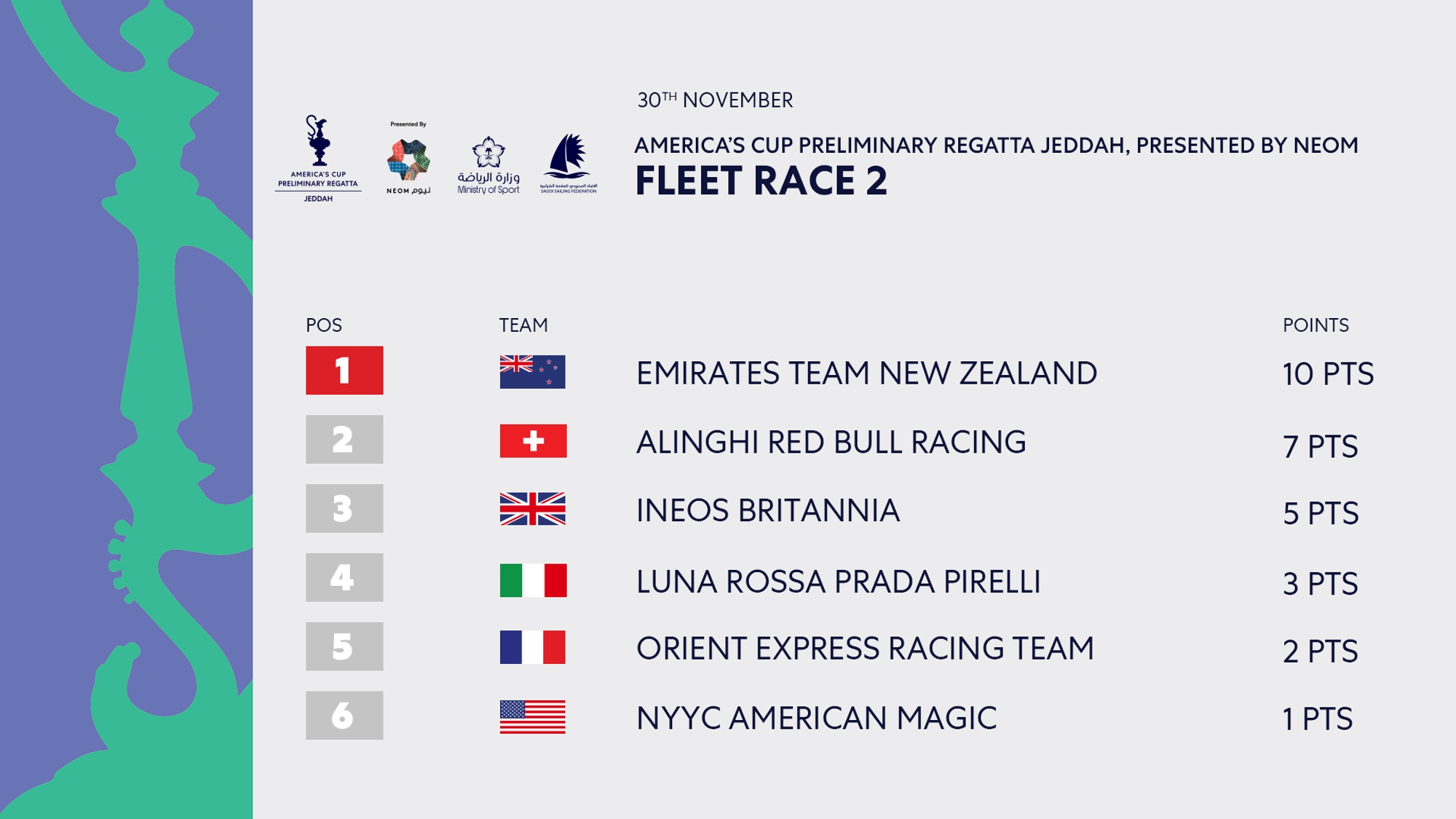
Task: Select the grey position 6 badge
Action: tap(344, 716)
